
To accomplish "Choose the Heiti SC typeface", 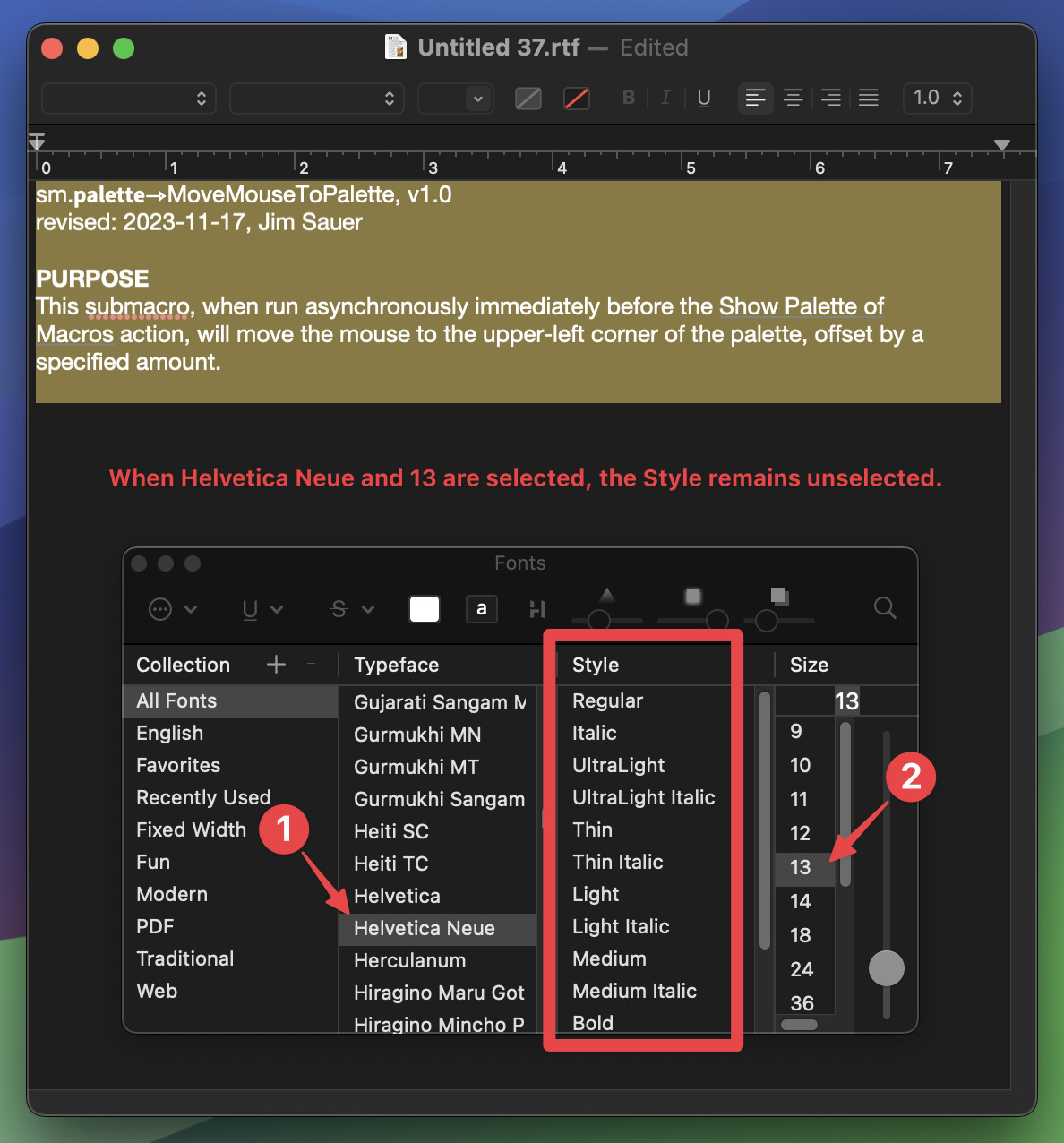I will tap(438, 832).
